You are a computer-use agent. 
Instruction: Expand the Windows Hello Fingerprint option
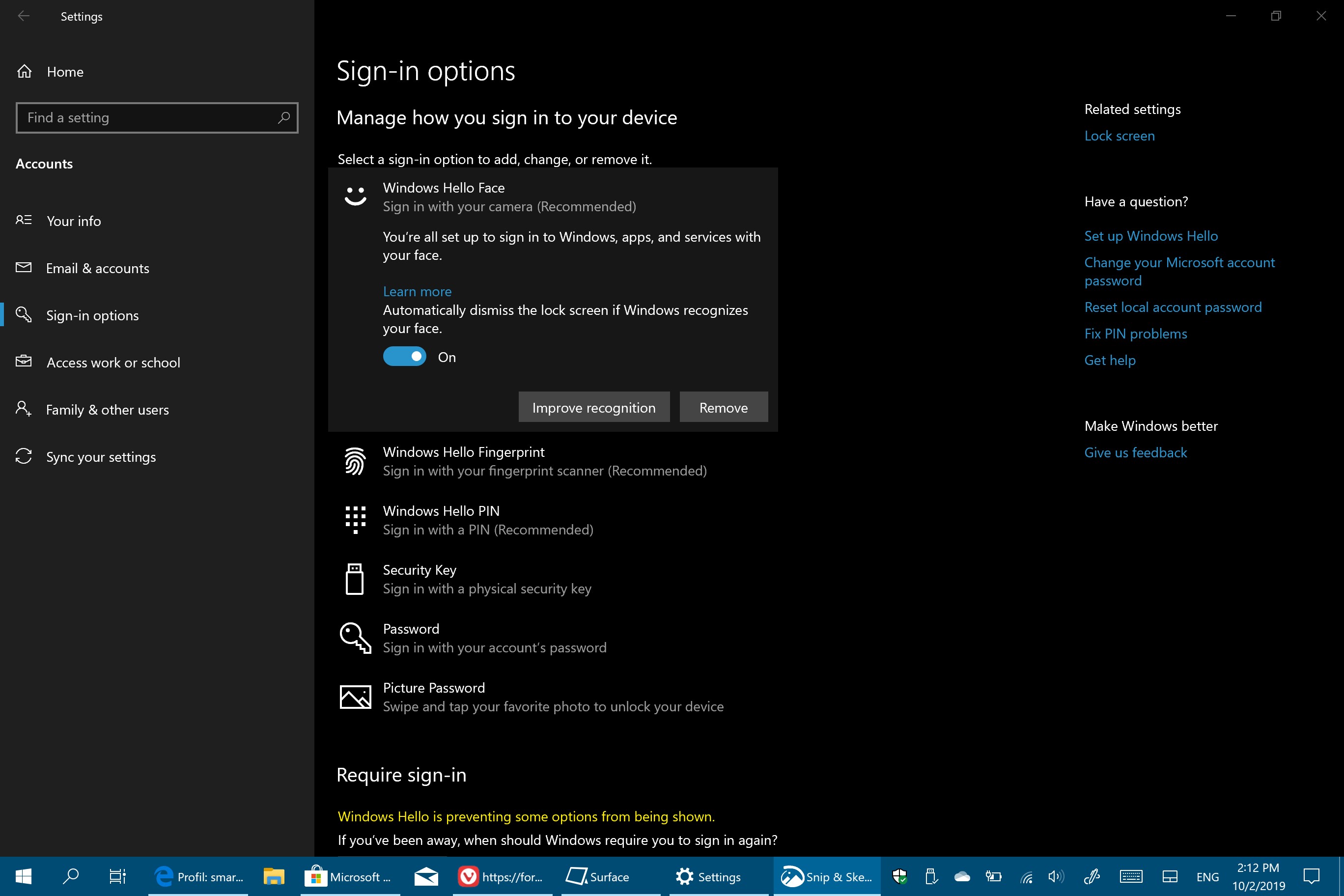point(553,461)
